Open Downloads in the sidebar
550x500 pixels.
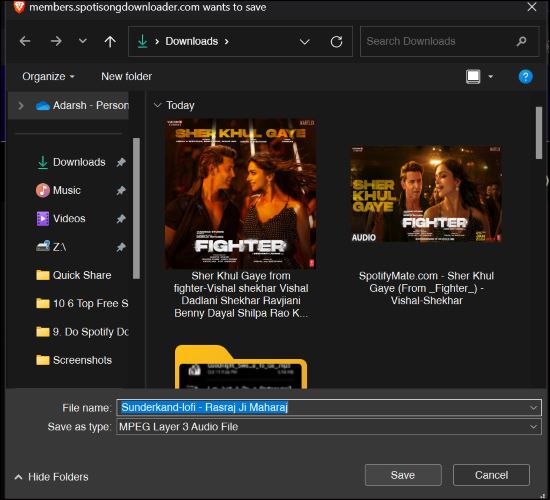point(71,162)
